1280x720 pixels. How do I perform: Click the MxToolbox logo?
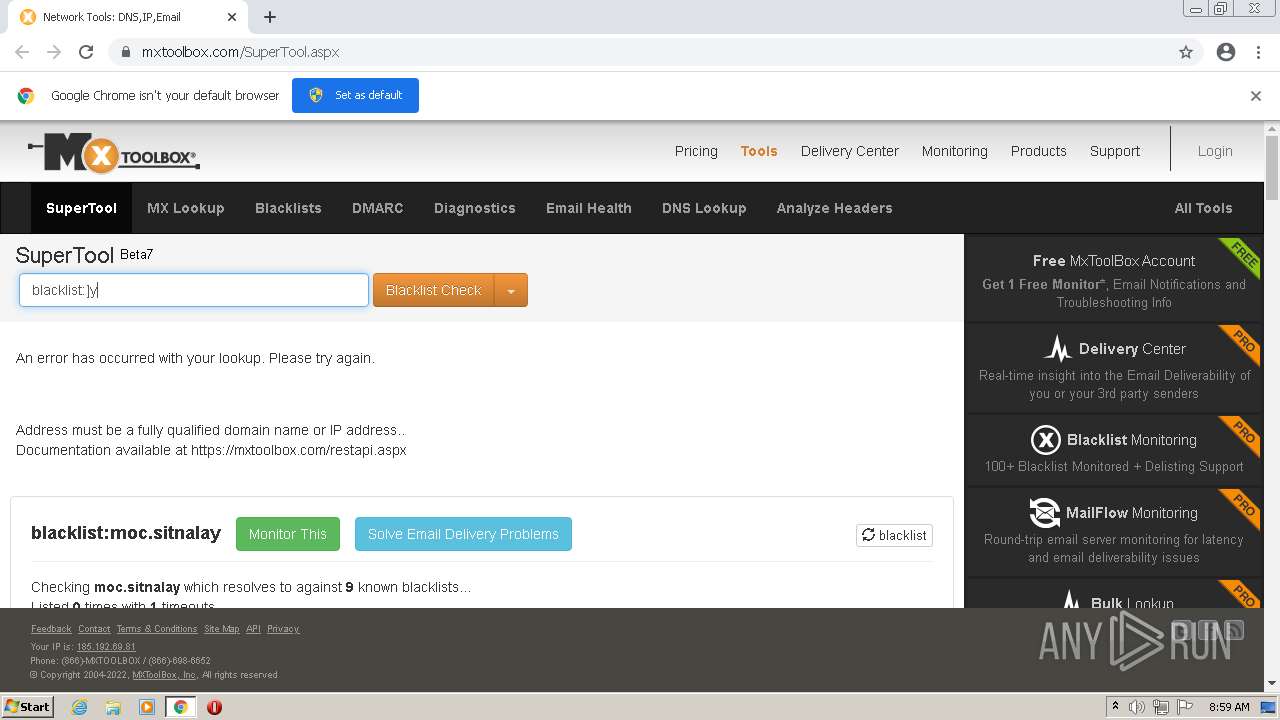114,153
